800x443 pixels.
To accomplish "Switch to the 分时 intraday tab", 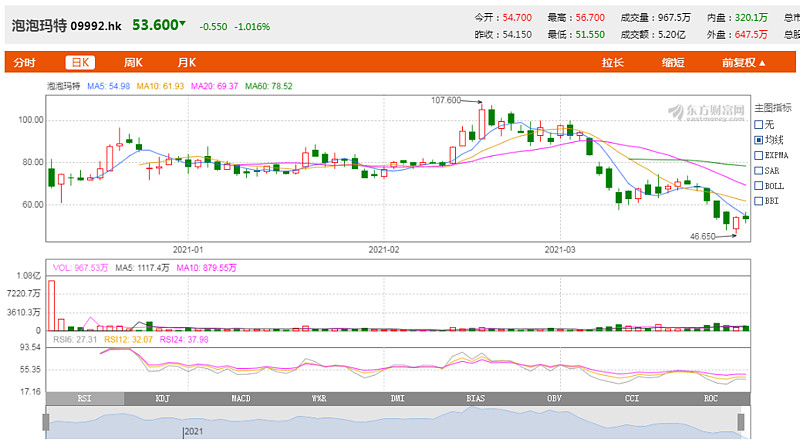I will point(24,62).
